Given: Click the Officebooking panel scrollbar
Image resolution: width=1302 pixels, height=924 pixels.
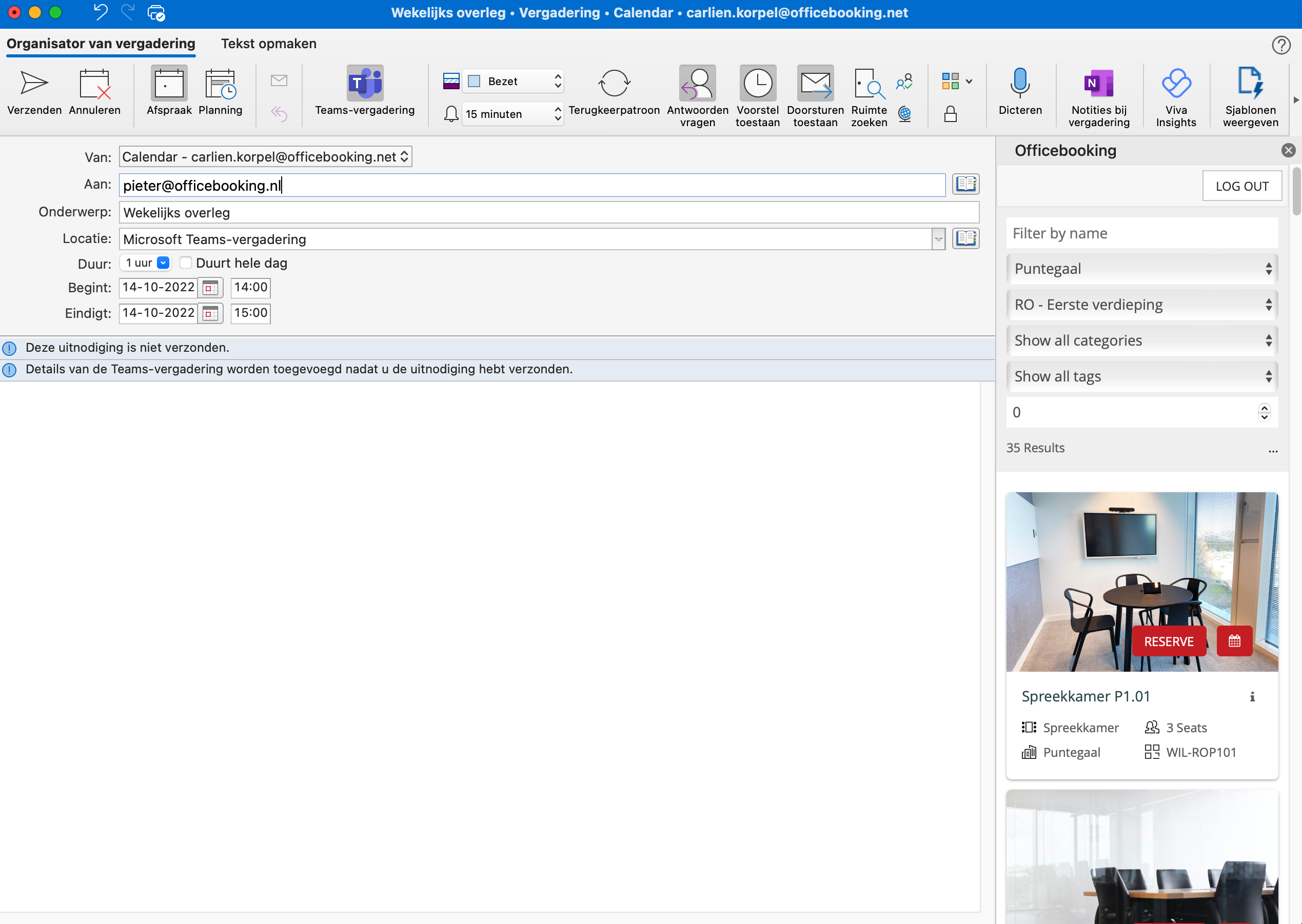Looking at the screenshot, I should pyautogui.click(x=1296, y=191).
